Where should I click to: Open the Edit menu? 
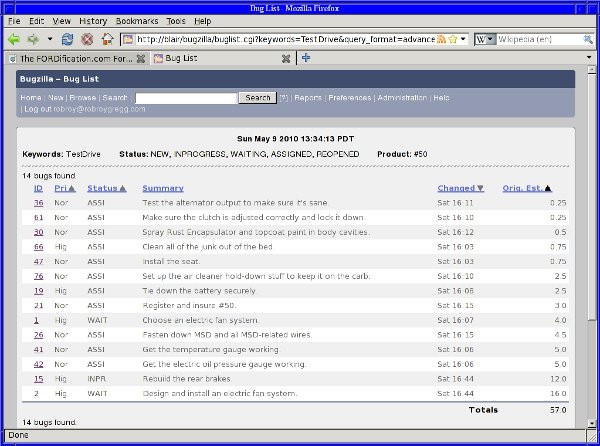[37, 21]
